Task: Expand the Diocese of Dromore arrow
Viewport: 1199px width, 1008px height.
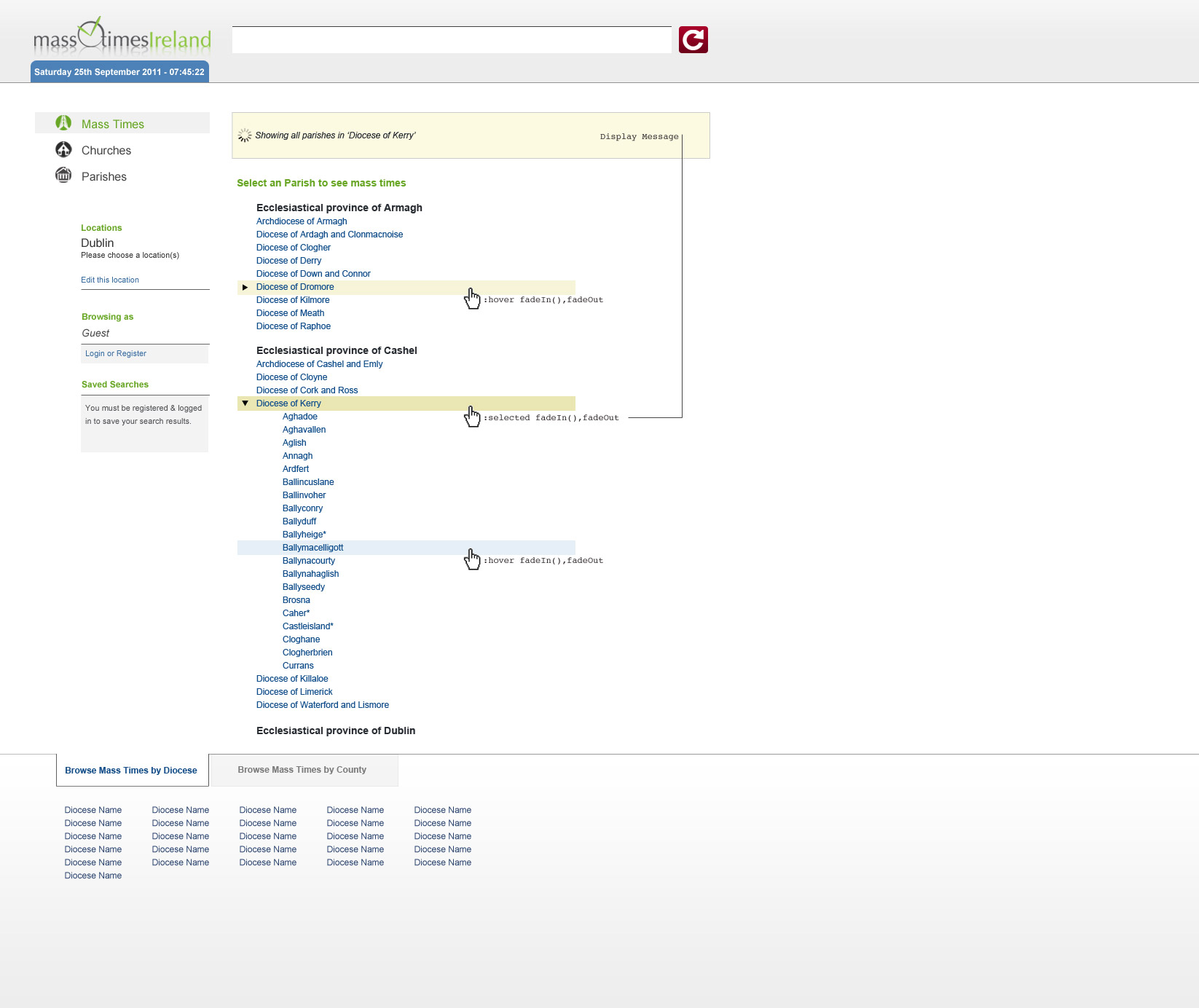Action: pos(245,287)
